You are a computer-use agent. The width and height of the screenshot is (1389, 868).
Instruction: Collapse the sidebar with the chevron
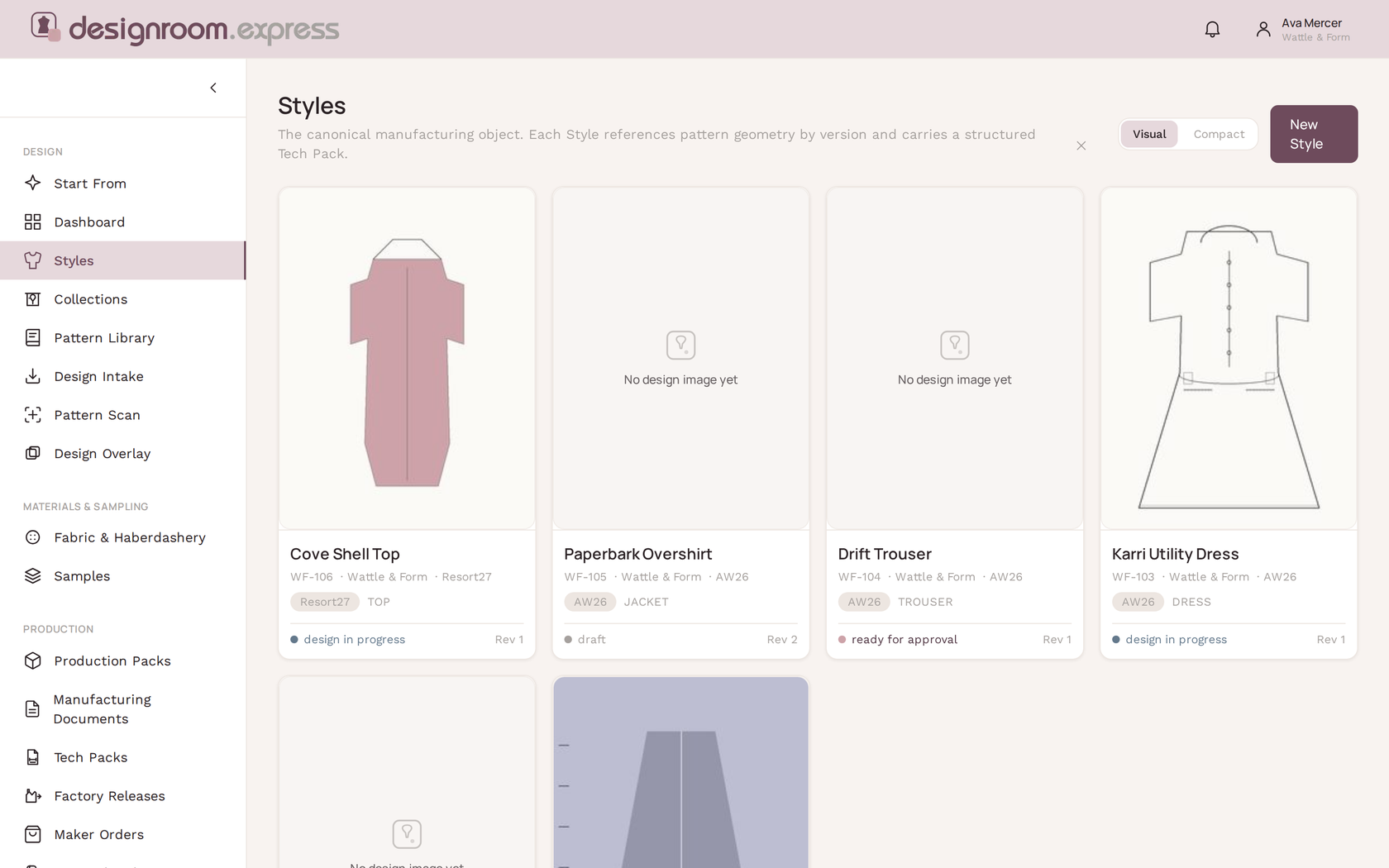(x=213, y=88)
